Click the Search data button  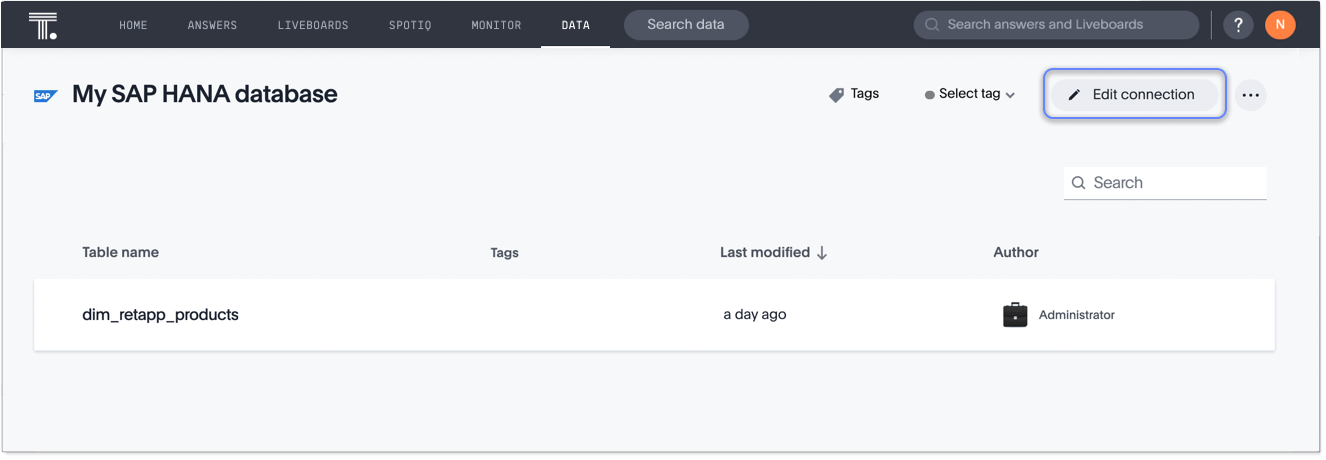(686, 25)
